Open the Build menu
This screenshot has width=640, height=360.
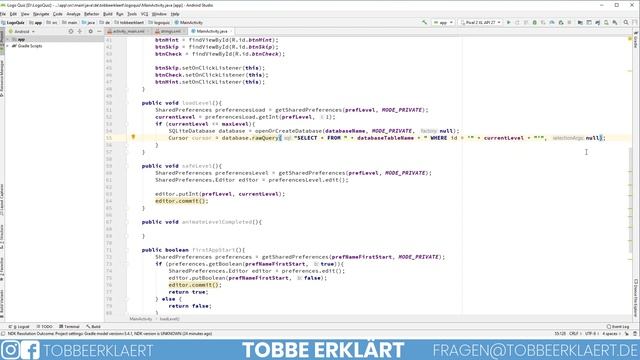pyautogui.click(x=108, y=14)
